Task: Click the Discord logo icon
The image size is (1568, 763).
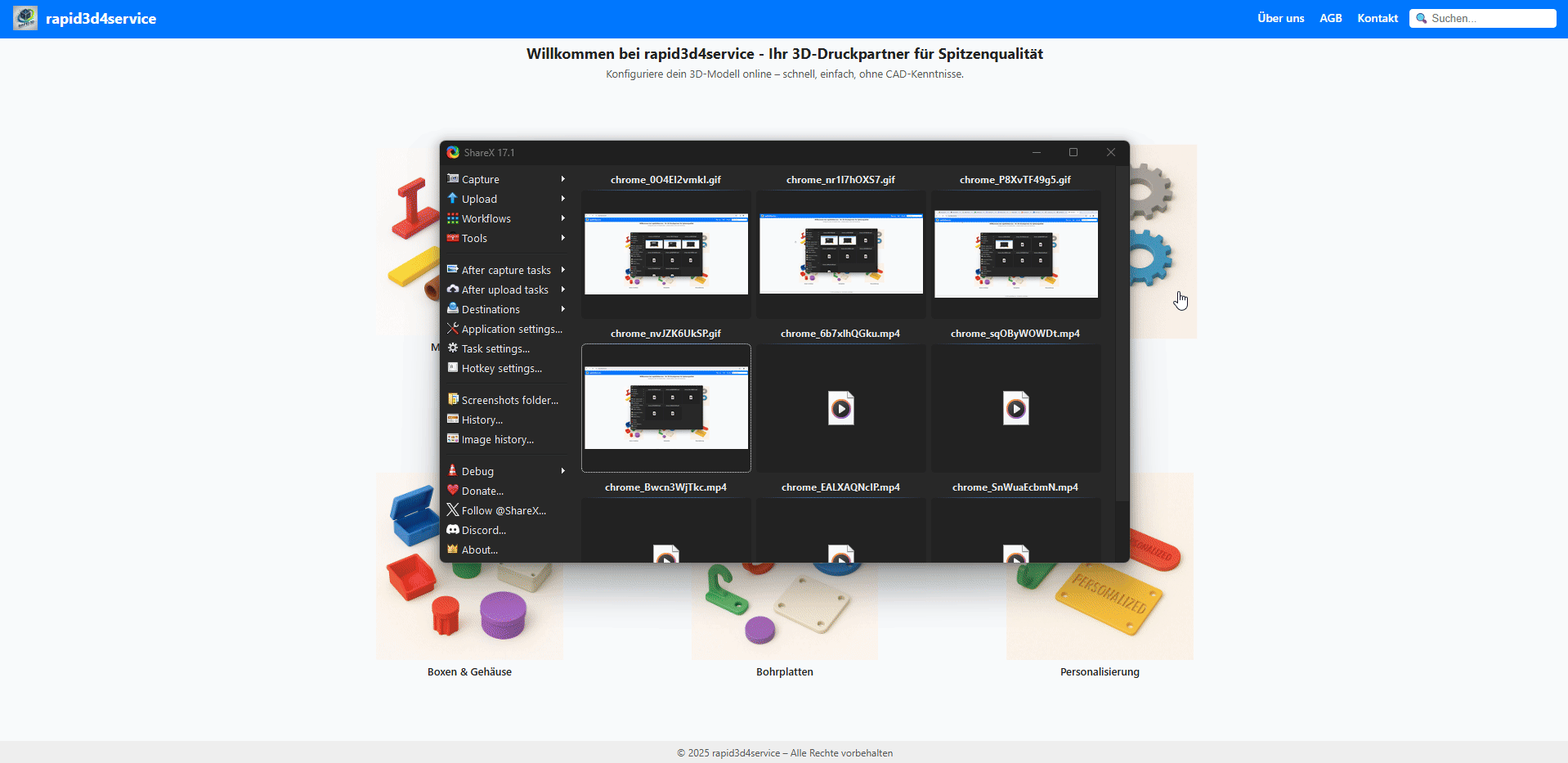Action: coord(453,529)
